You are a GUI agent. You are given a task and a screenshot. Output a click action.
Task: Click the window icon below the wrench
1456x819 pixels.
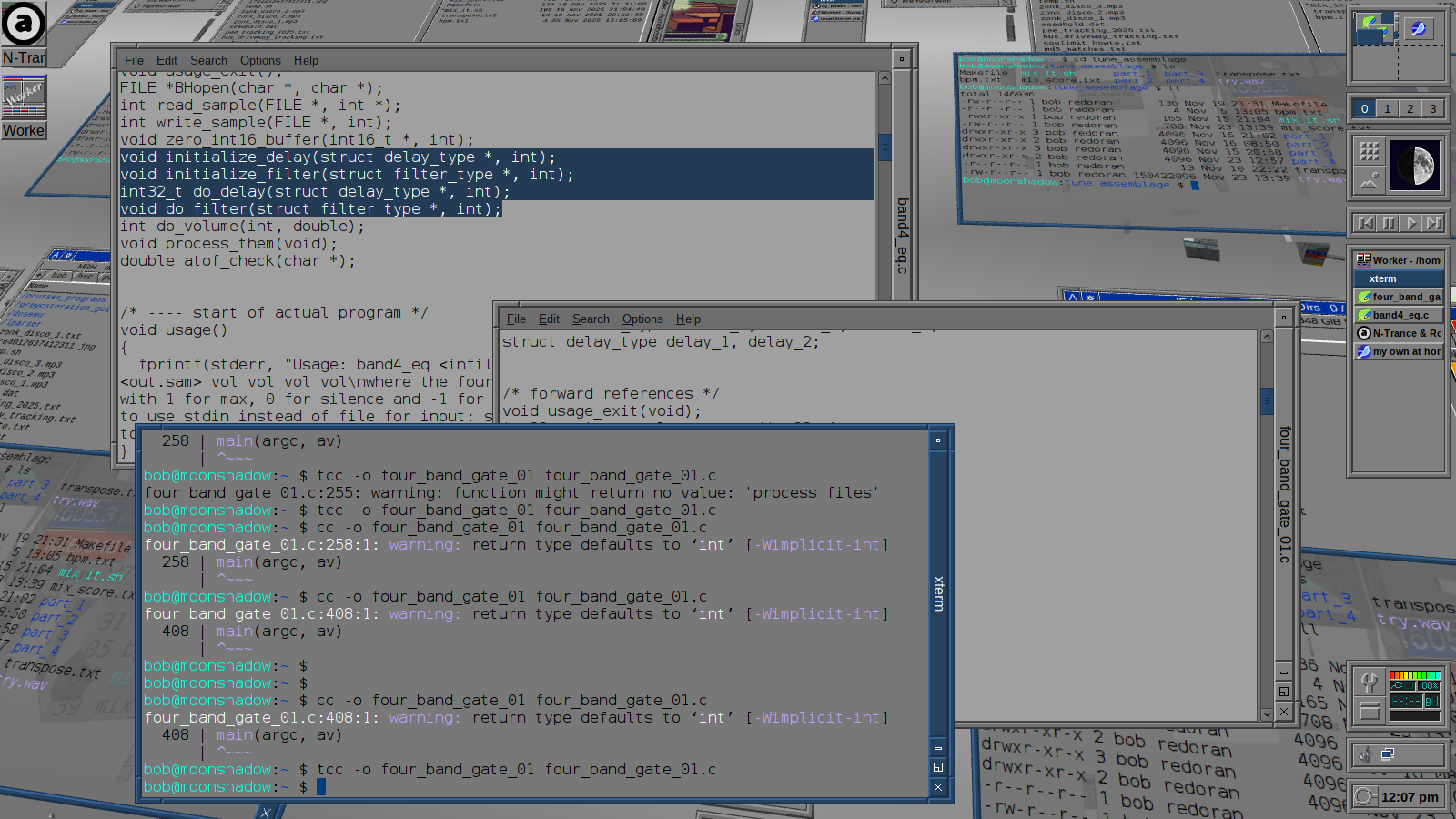point(1369,711)
